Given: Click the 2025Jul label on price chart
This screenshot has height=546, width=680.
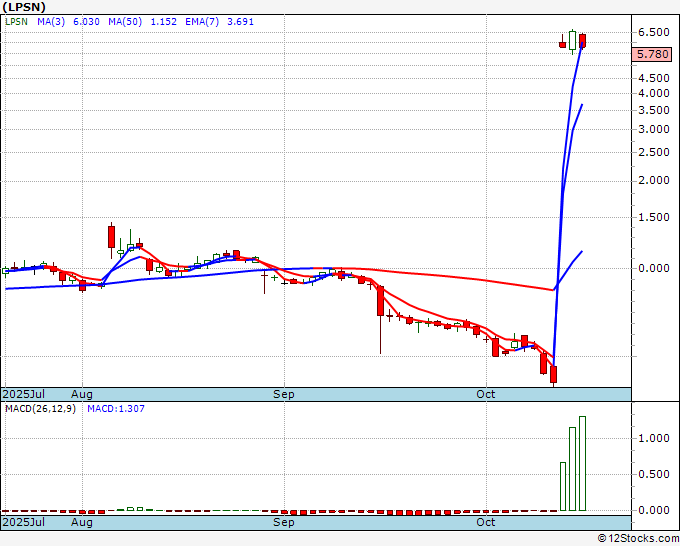Looking at the screenshot, I should (24, 394).
